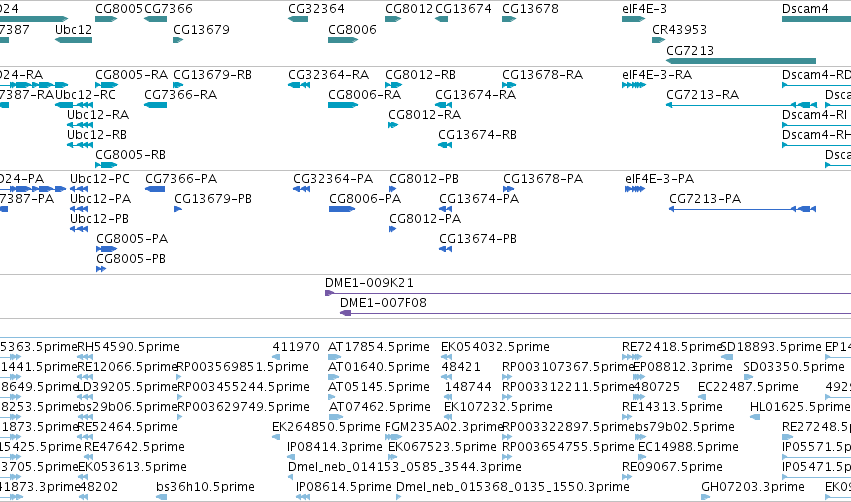Click the Dscam4 gene label
Screen dimensions: 851x502
805,9
